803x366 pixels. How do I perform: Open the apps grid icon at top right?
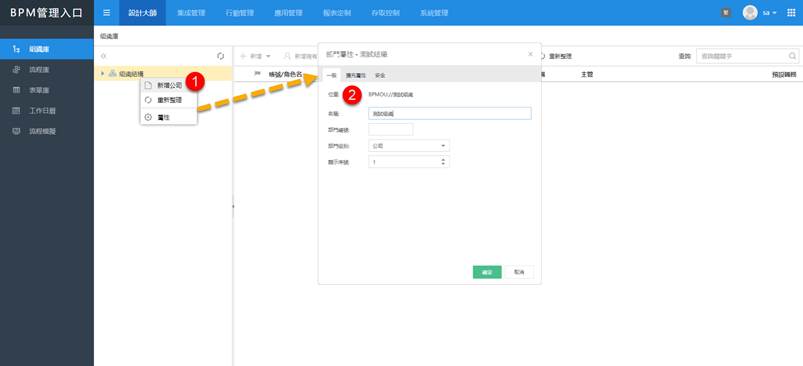[791, 13]
